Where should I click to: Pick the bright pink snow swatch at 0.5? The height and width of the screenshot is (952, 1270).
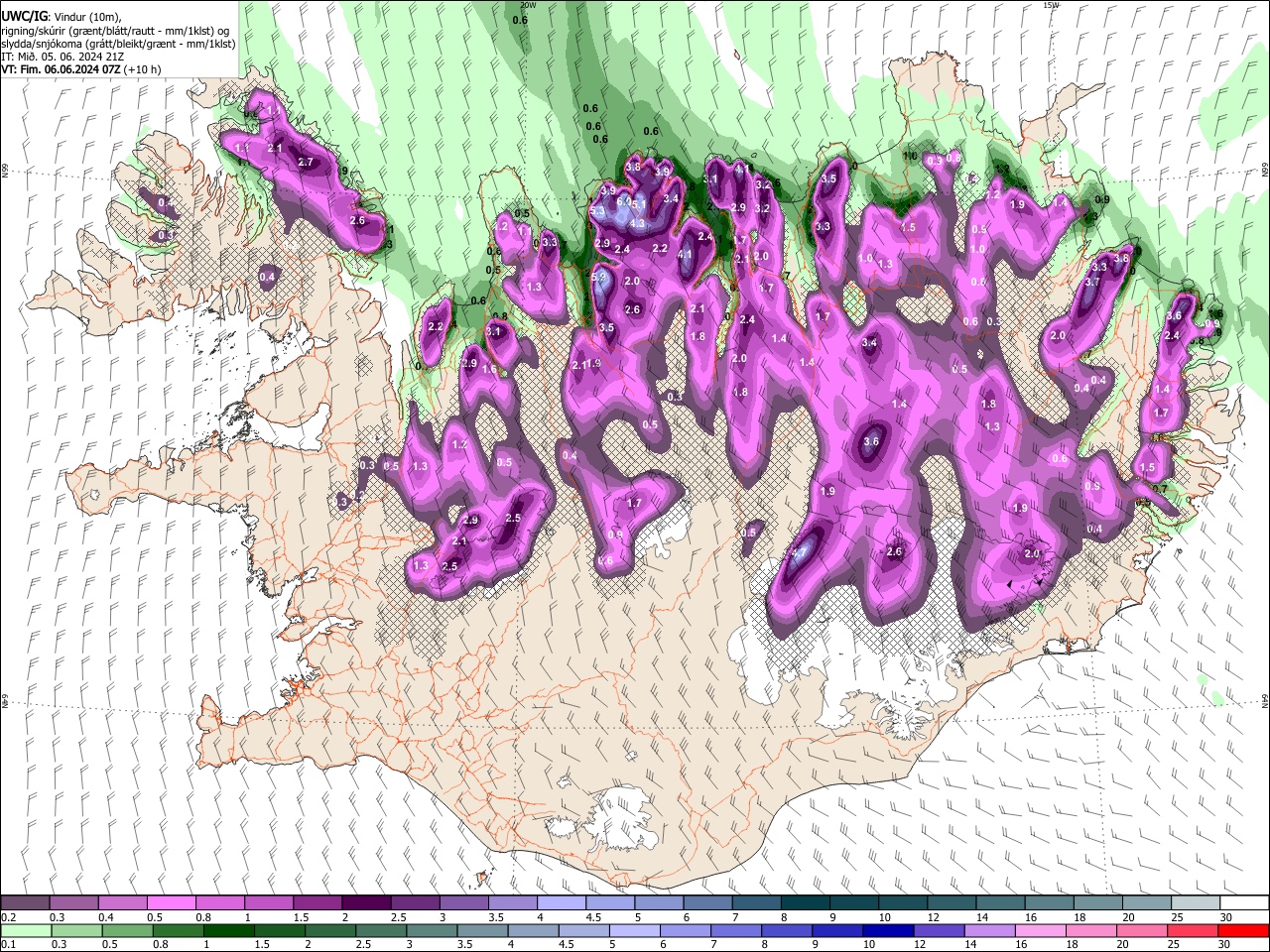click(x=171, y=903)
